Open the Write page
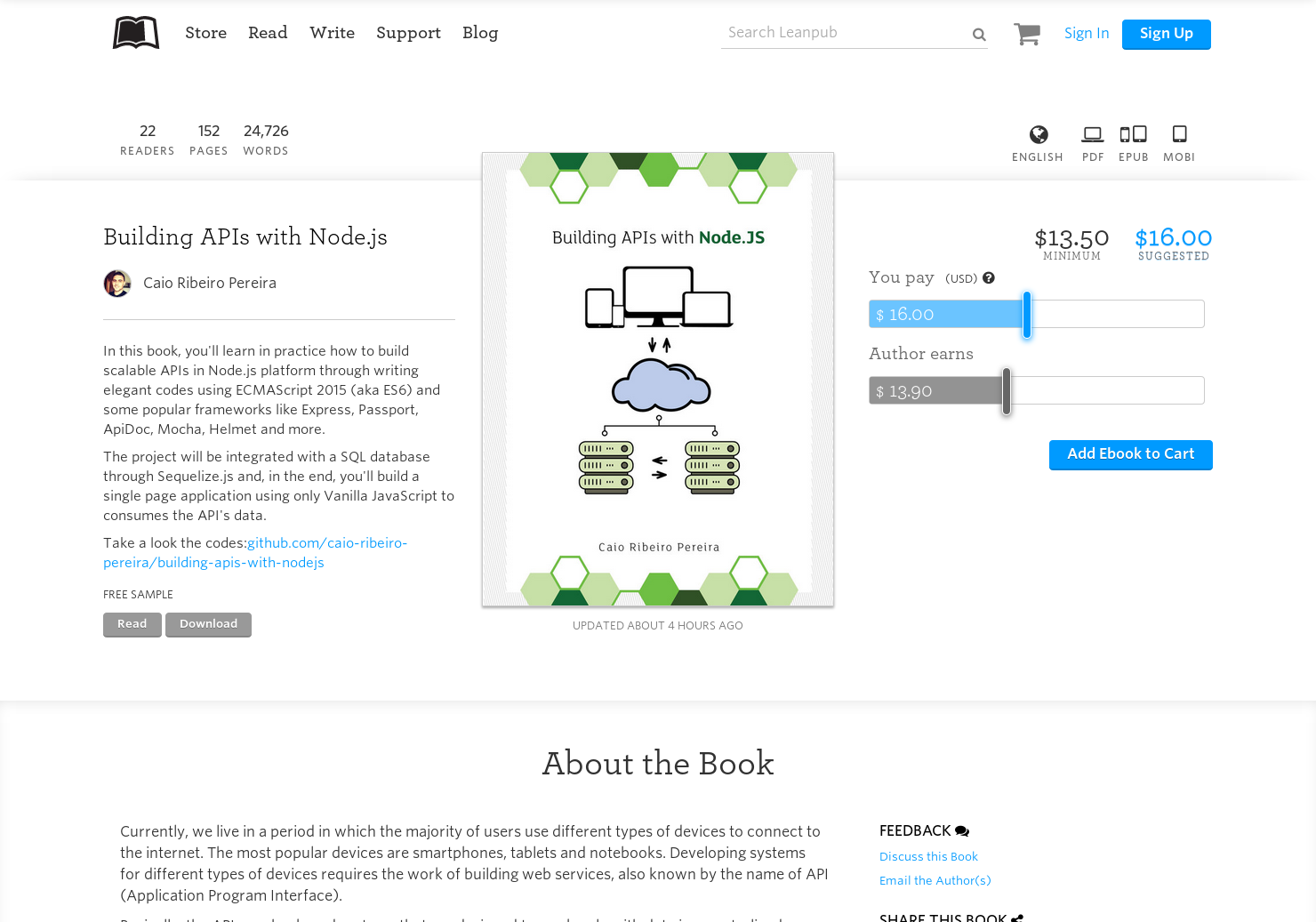The height and width of the screenshot is (922, 1316). click(x=333, y=33)
